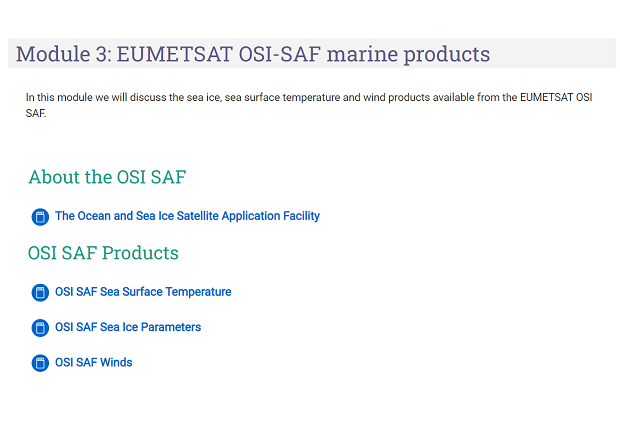Click the word Temperature in the SST link

(x=198, y=292)
